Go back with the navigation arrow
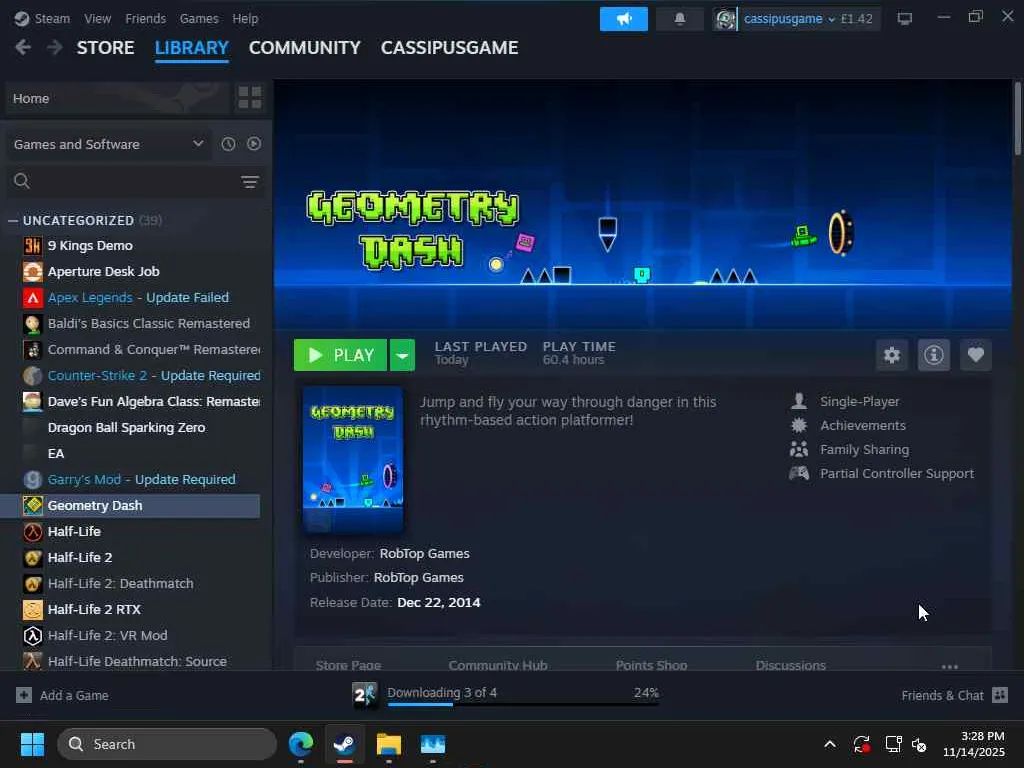 pos(23,48)
